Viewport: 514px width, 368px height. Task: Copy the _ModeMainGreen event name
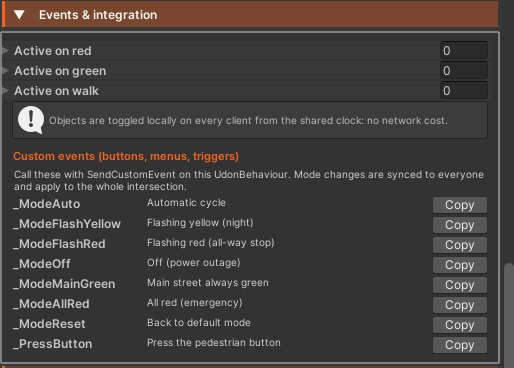click(460, 285)
